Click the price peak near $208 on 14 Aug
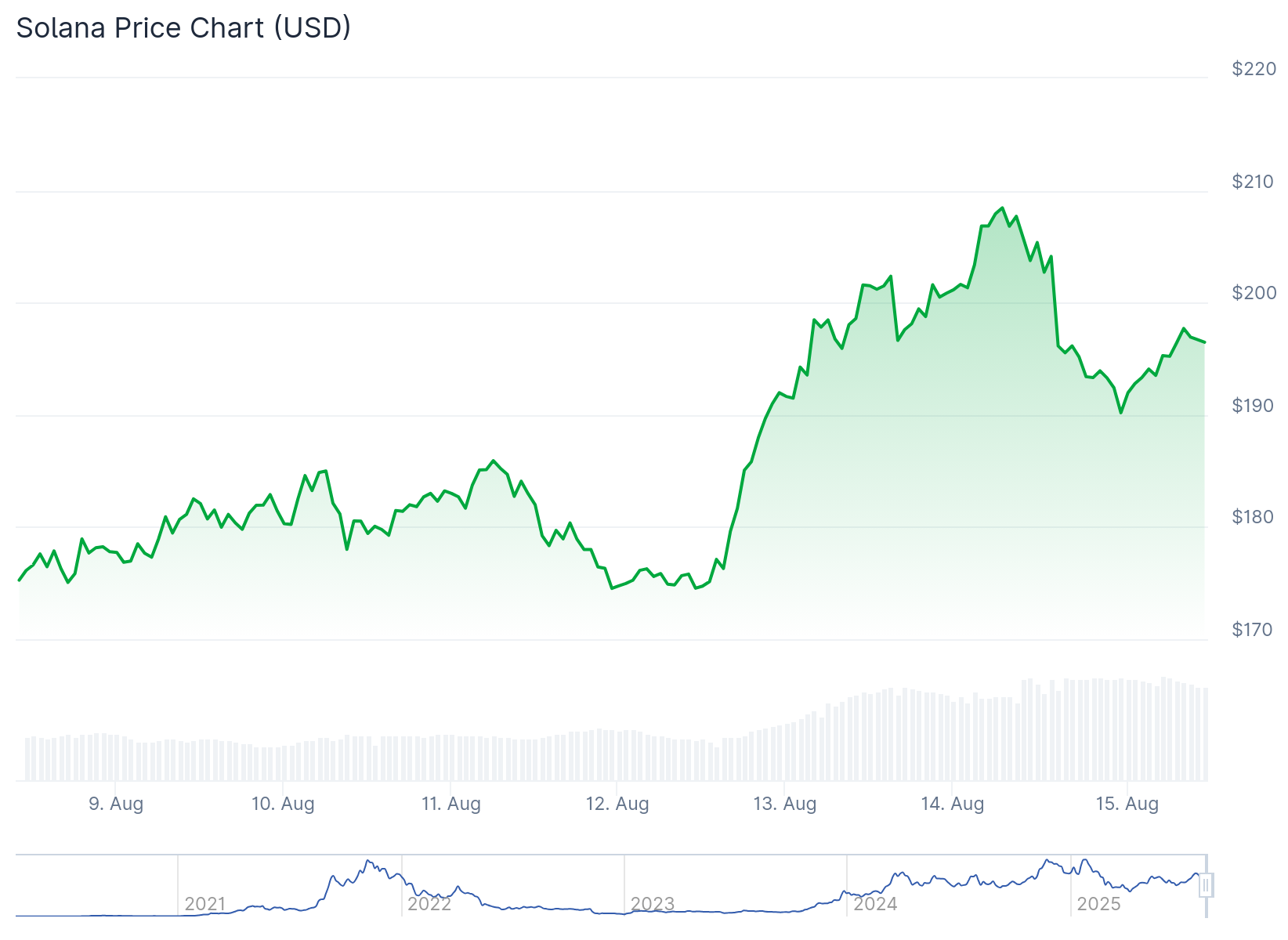The image size is (1288, 940). [1002, 208]
